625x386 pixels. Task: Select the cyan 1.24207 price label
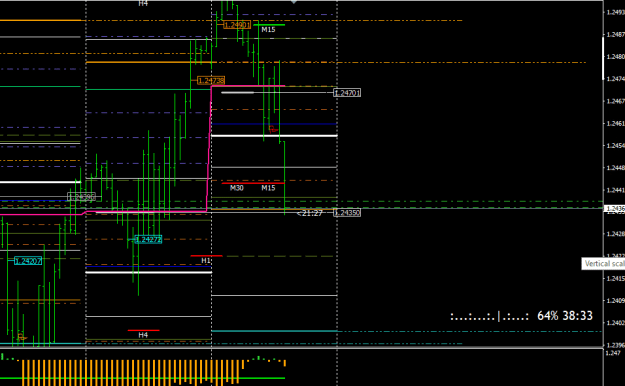click(28, 261)
